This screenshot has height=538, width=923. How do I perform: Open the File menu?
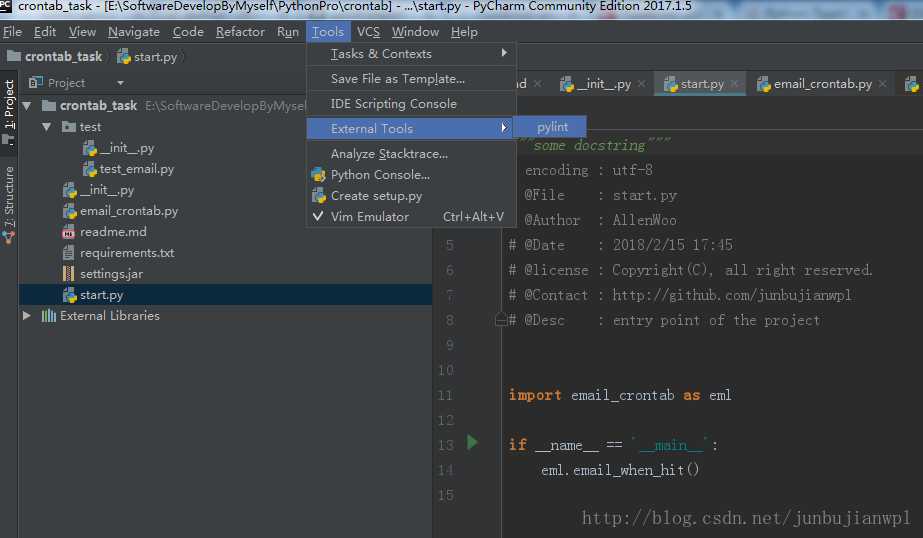12,32
